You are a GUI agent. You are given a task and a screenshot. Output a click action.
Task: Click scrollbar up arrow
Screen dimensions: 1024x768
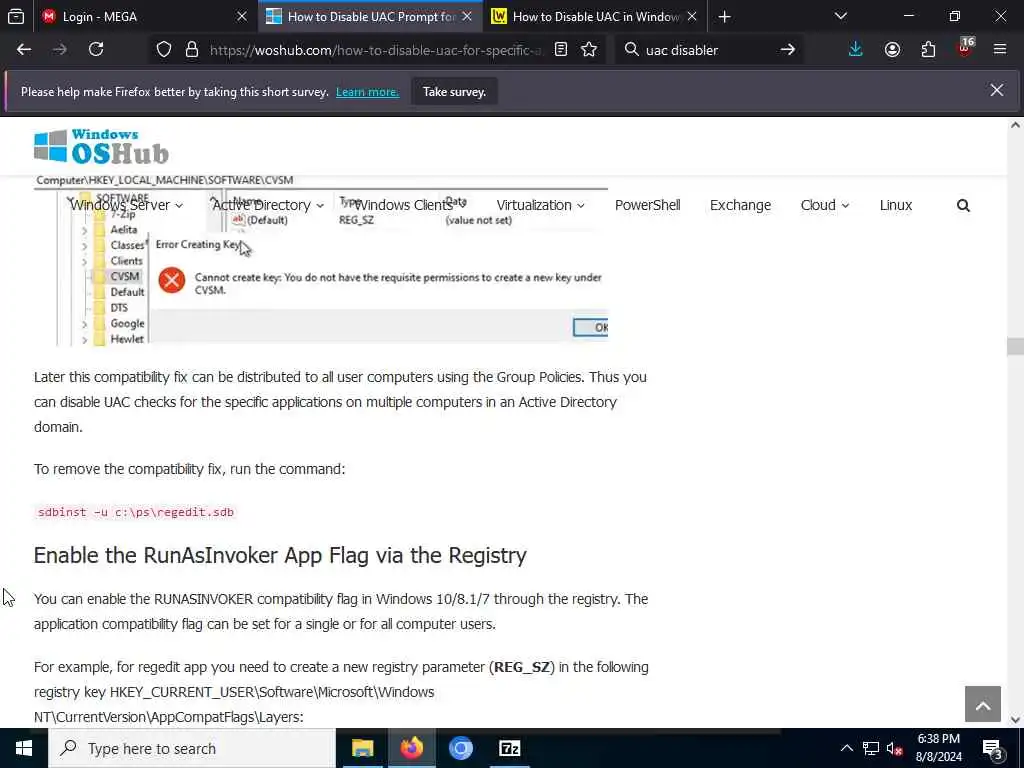pos(1015,125)
